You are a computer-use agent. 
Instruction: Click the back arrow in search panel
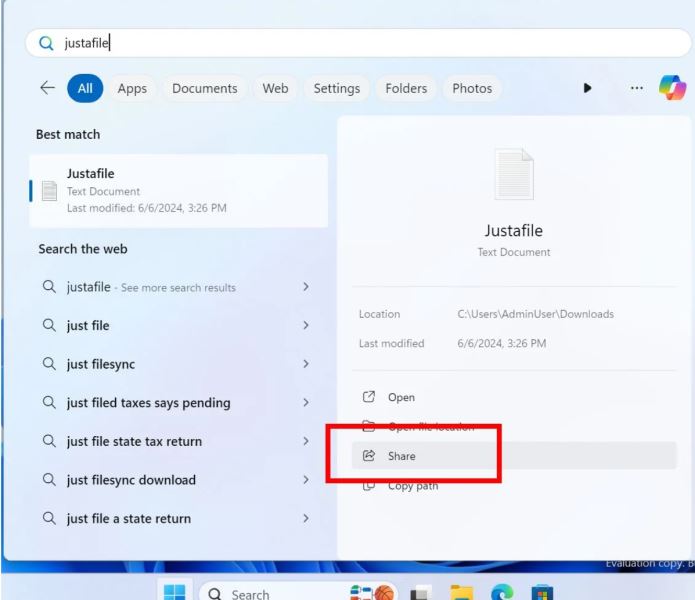click(x=47, y=88)
